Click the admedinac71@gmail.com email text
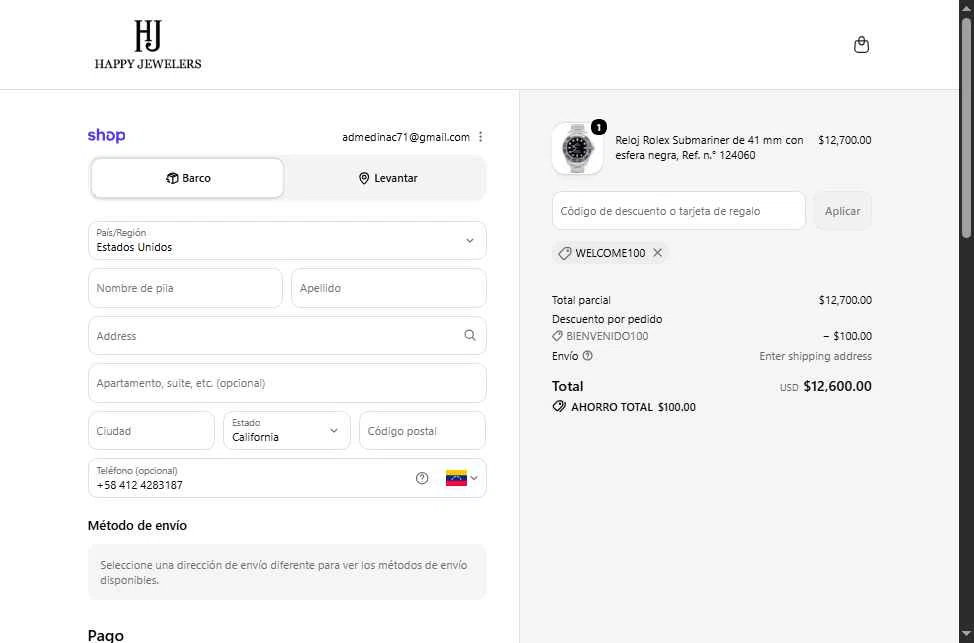This screenshot has height=643, width=974. (406, 137)
